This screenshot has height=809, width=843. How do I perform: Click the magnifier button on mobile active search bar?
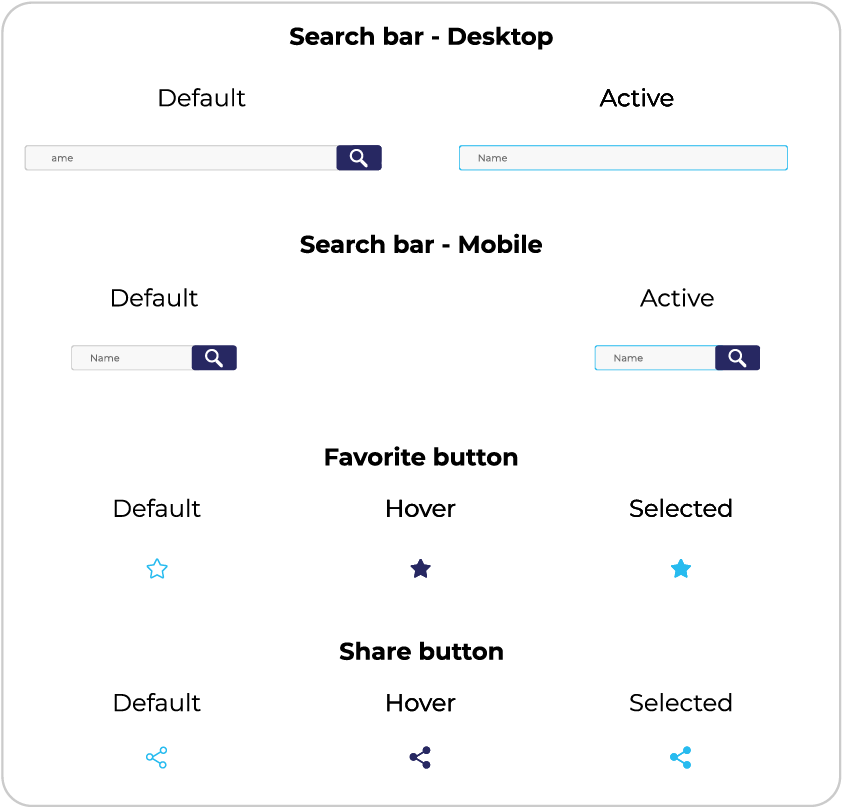click(x=738, y=358)
